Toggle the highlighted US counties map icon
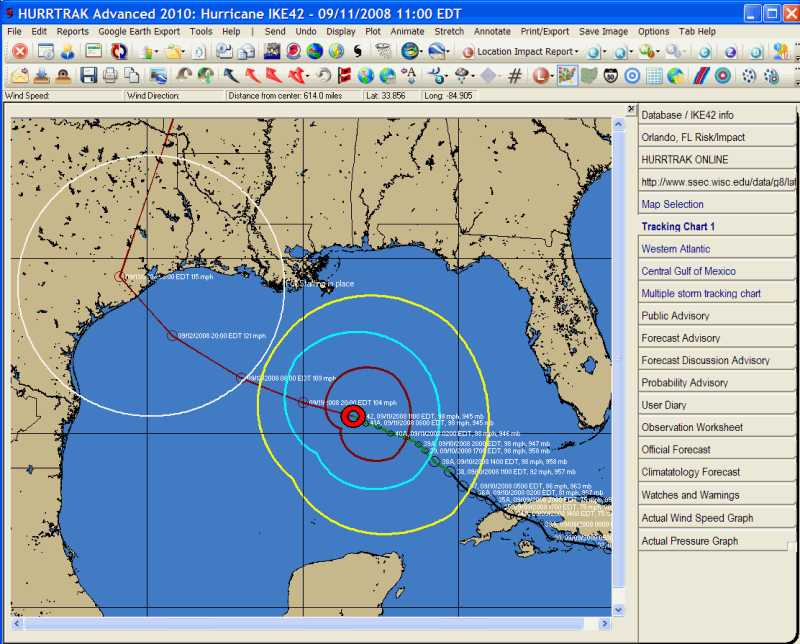800x644 pixels. click(x=567, y=75)
